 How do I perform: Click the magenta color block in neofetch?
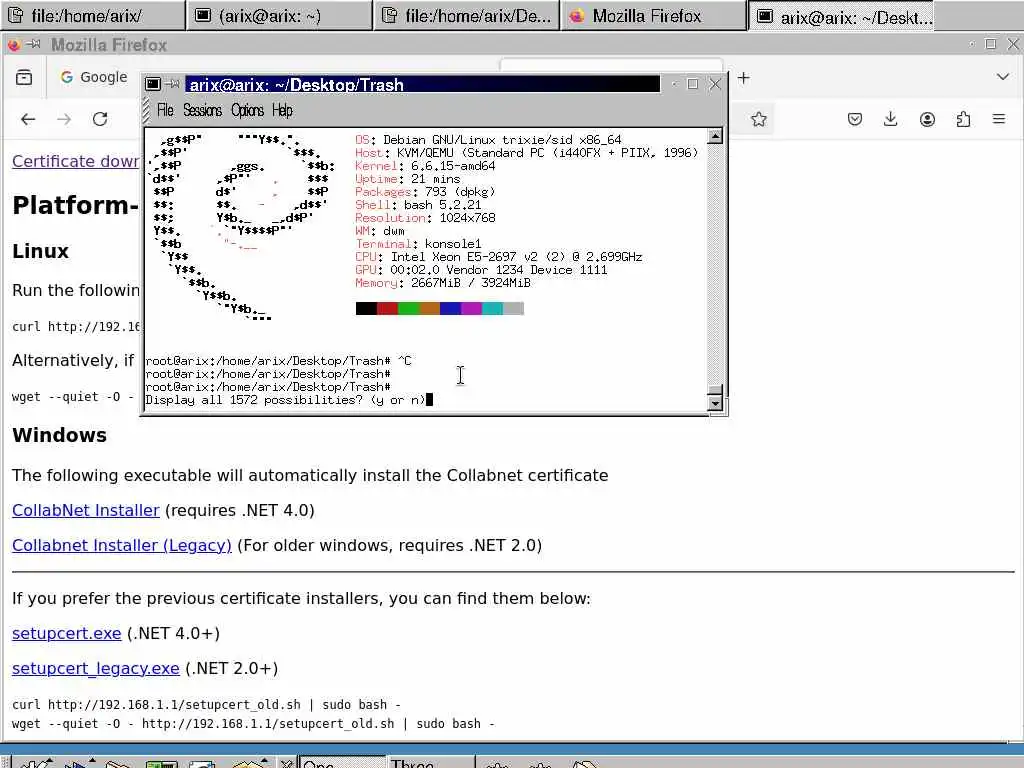point(472,308)
